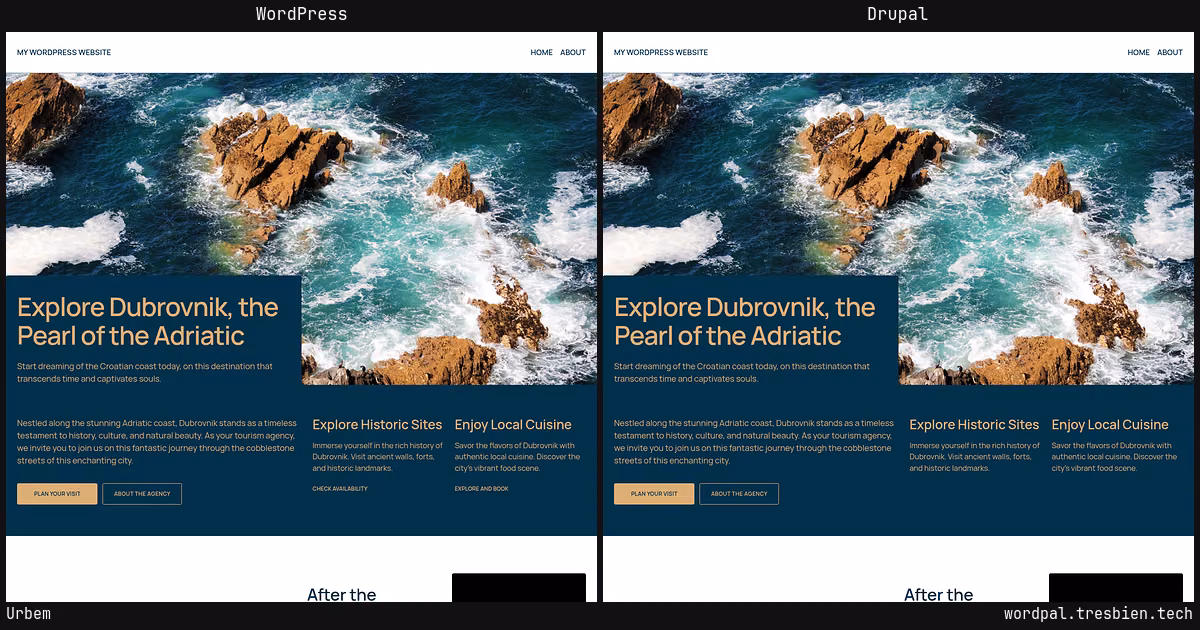Image resolution: width=1200 pixels, height=630 pixels.
Task: Select Explore Historic Sites heading in WordPress pane
Action: 377,425
